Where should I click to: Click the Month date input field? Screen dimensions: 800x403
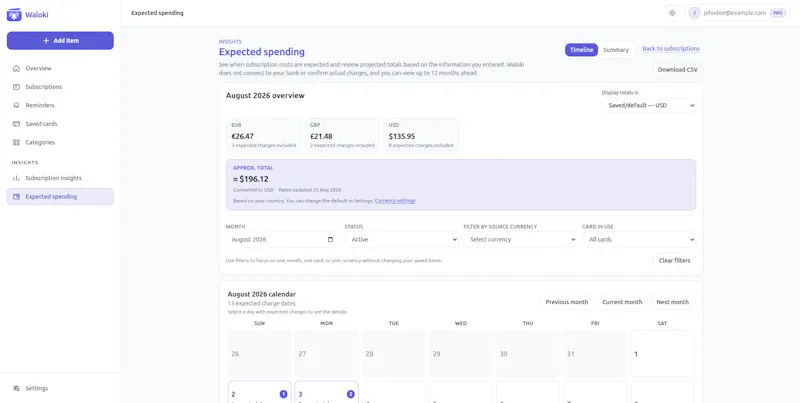(283, 239)
